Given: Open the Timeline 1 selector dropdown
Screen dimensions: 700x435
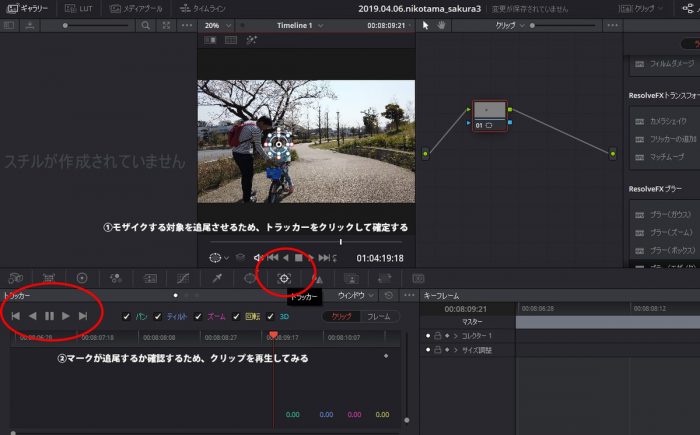Looking at the screenshot, I should pyautogui.click(x=300, y=25).
